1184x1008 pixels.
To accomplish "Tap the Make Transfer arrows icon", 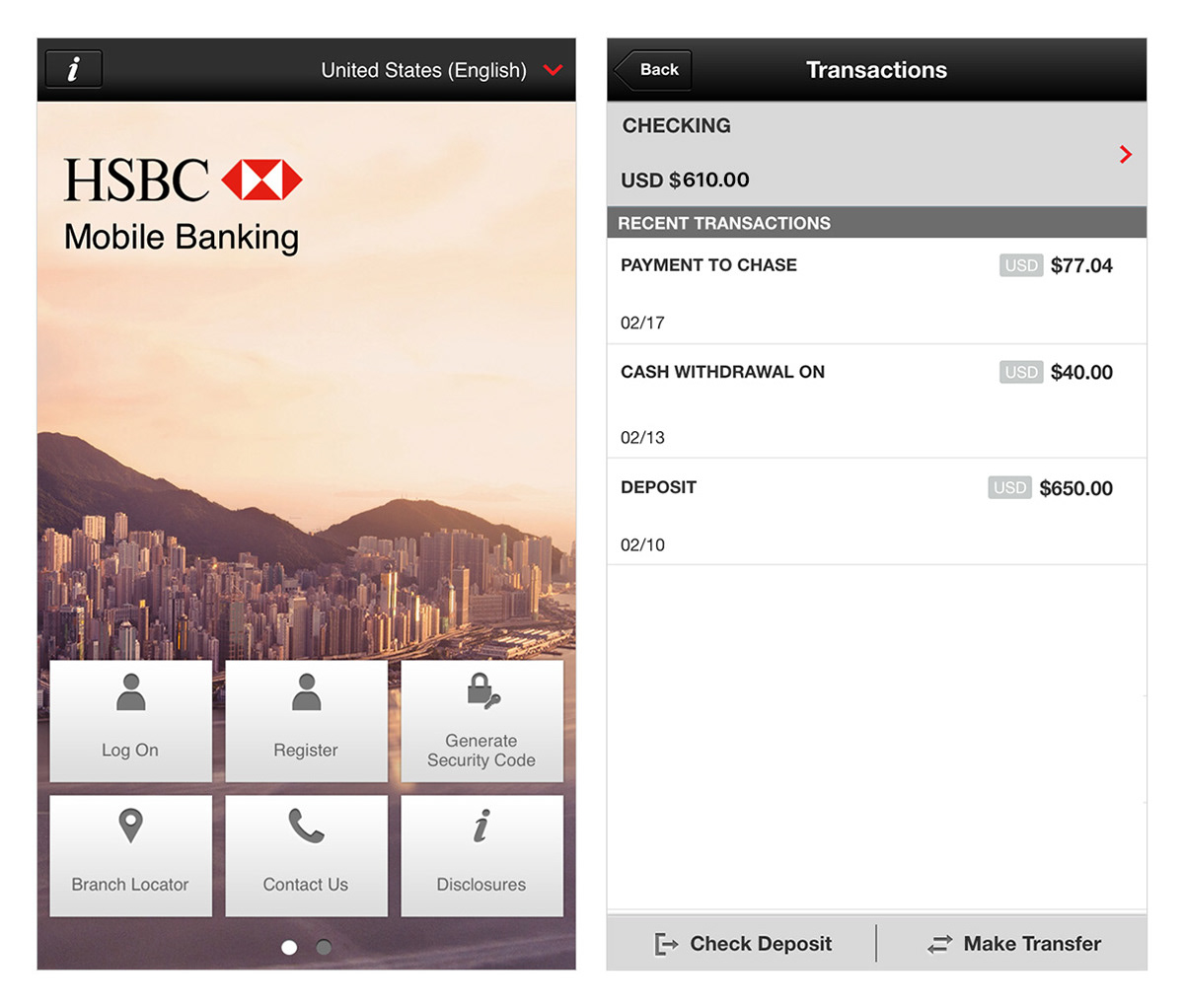I will pos(939,945).
